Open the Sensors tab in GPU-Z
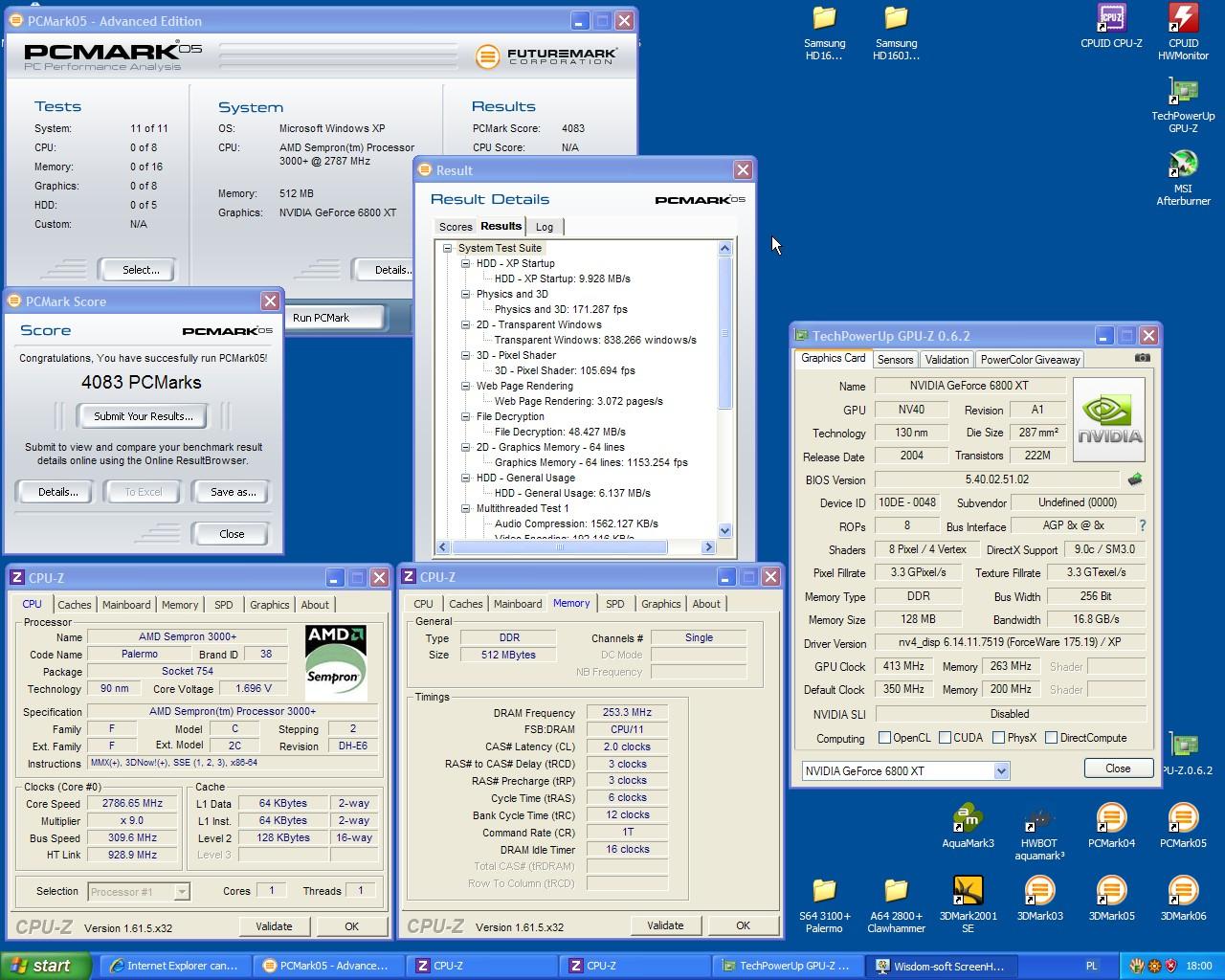This screenshot has height=980, width=1225. click(895, 360)
